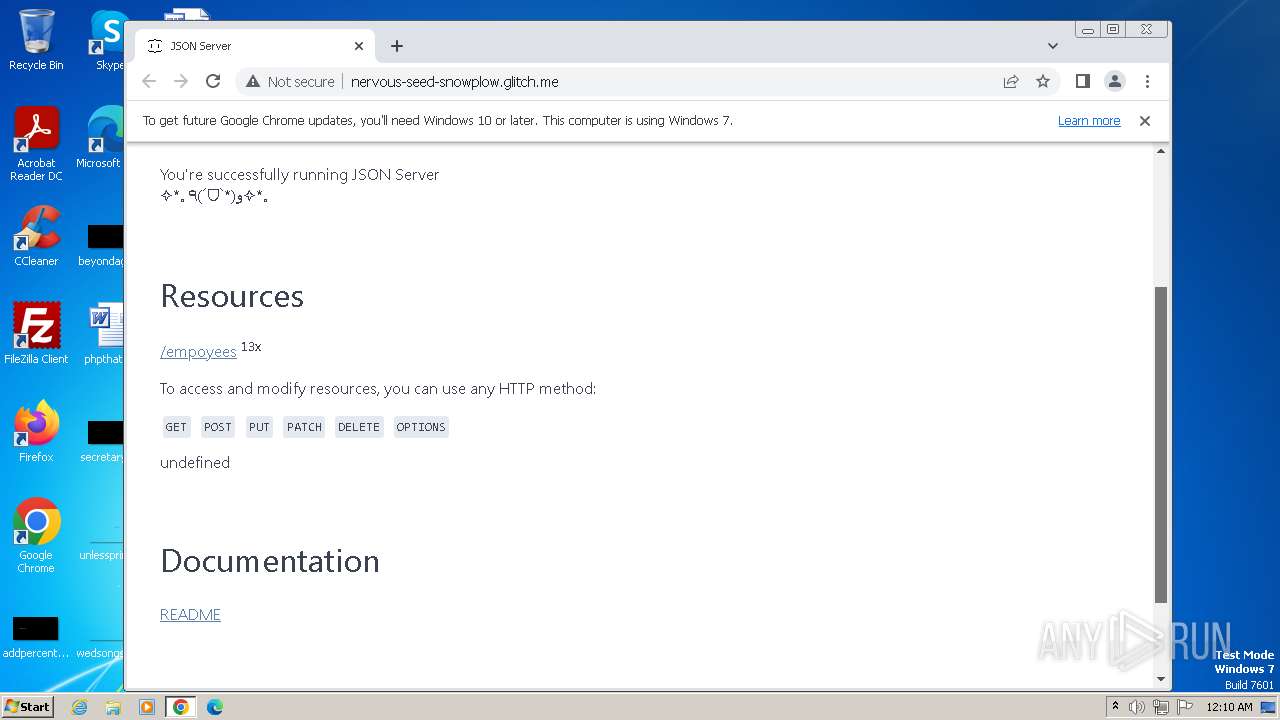
Task: Go forward using the forward arrow
Action: tap(181, 81)
